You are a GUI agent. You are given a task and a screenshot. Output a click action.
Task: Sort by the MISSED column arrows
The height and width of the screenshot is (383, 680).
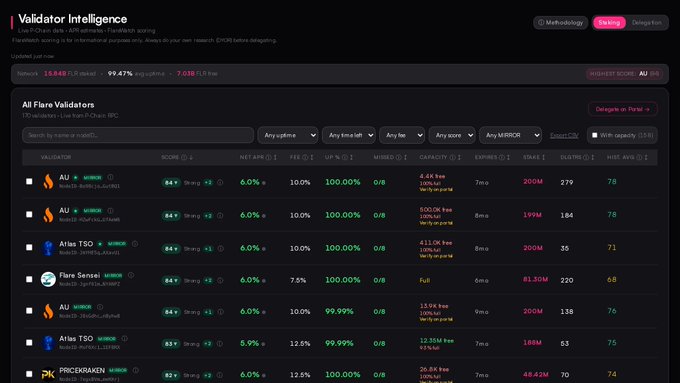tap(405, 157)
